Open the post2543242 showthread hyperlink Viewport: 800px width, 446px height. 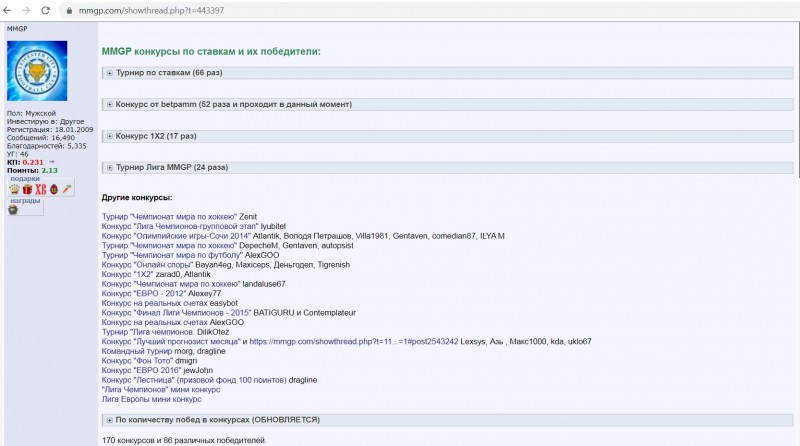pyautogui.click(x=354, y=341)
